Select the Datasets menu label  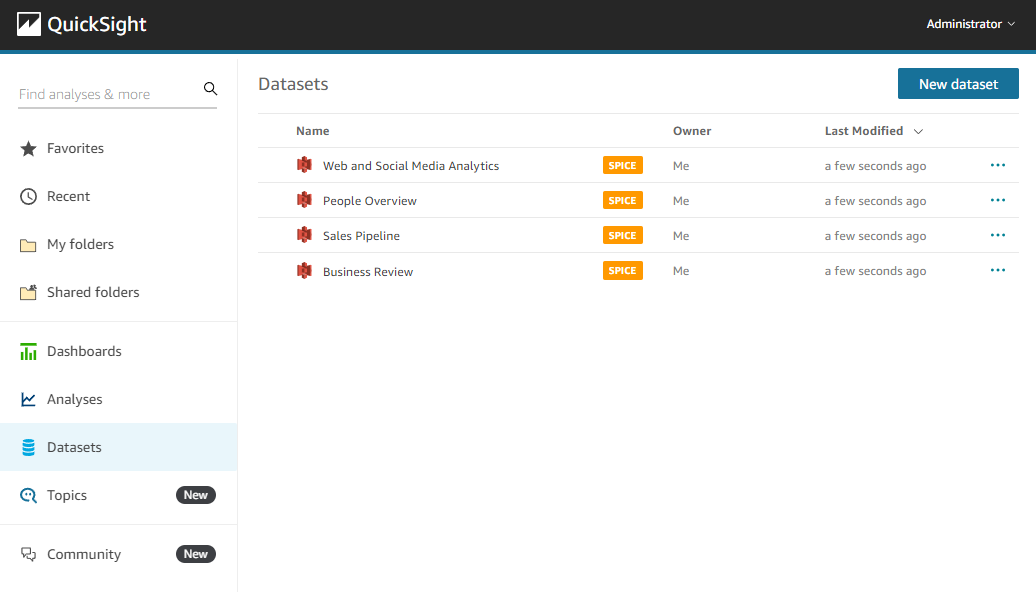coord(74,447)
